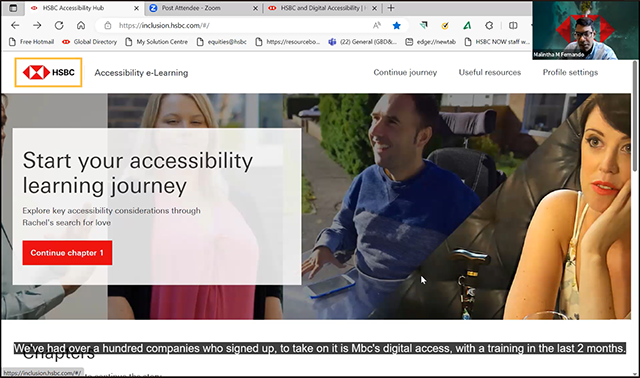640x378 pixels.
Task: Go forward with the browser forward arrow
Action: click(x=37, y=25)
